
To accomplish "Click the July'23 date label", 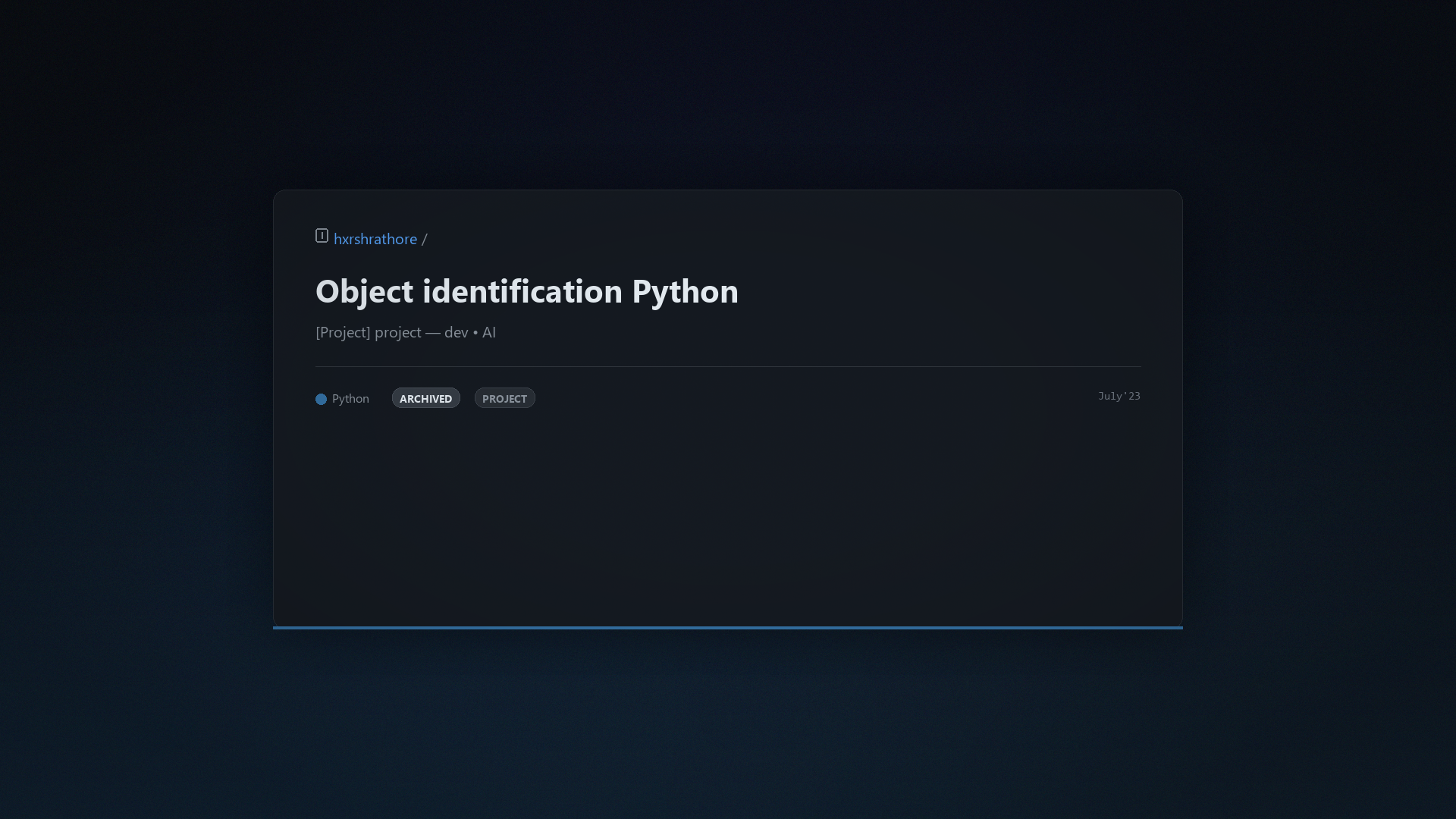I will click(x=1119, y=396).
